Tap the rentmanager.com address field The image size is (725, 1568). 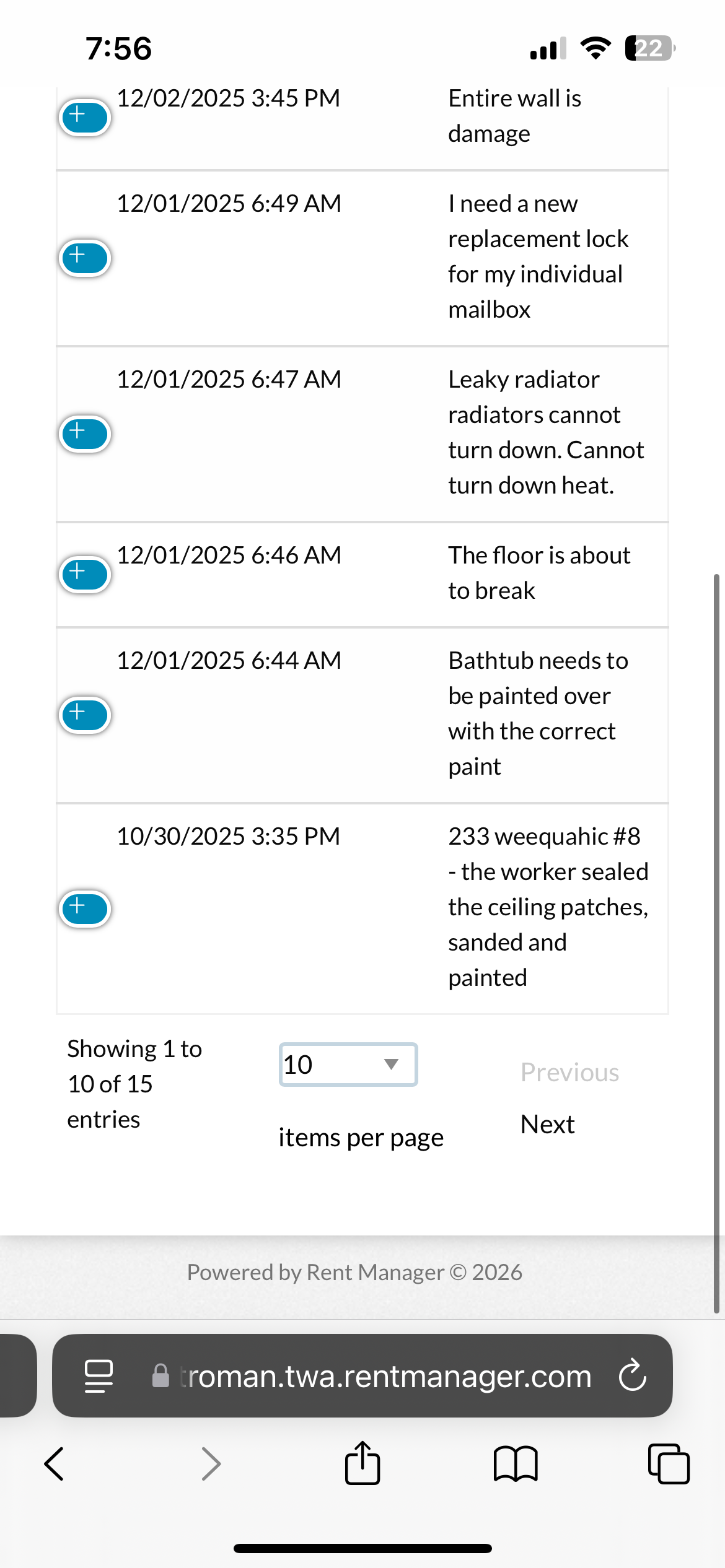384,1375
